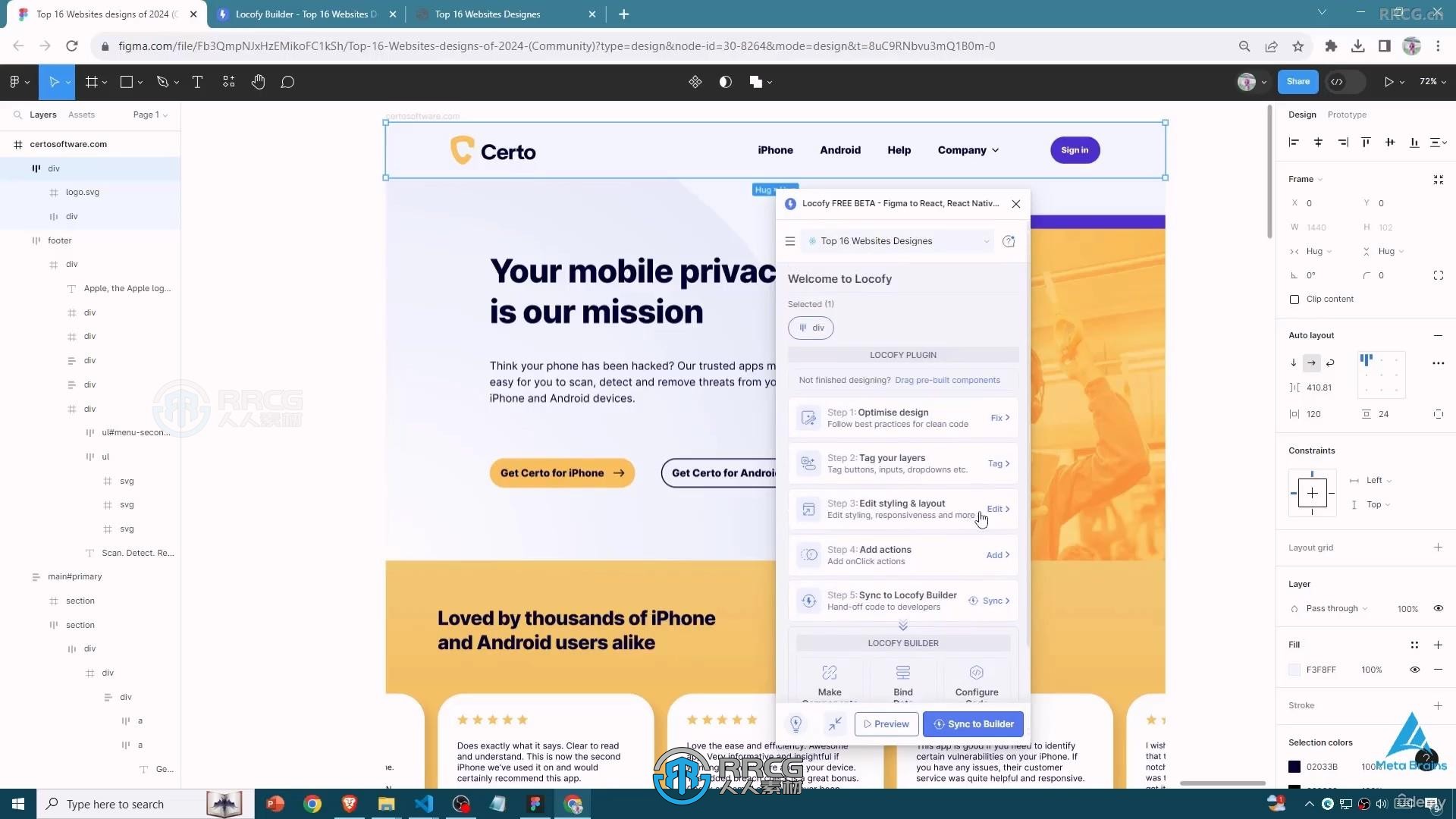Click Tag on Step 2 Tag your layers

(999, 463)
